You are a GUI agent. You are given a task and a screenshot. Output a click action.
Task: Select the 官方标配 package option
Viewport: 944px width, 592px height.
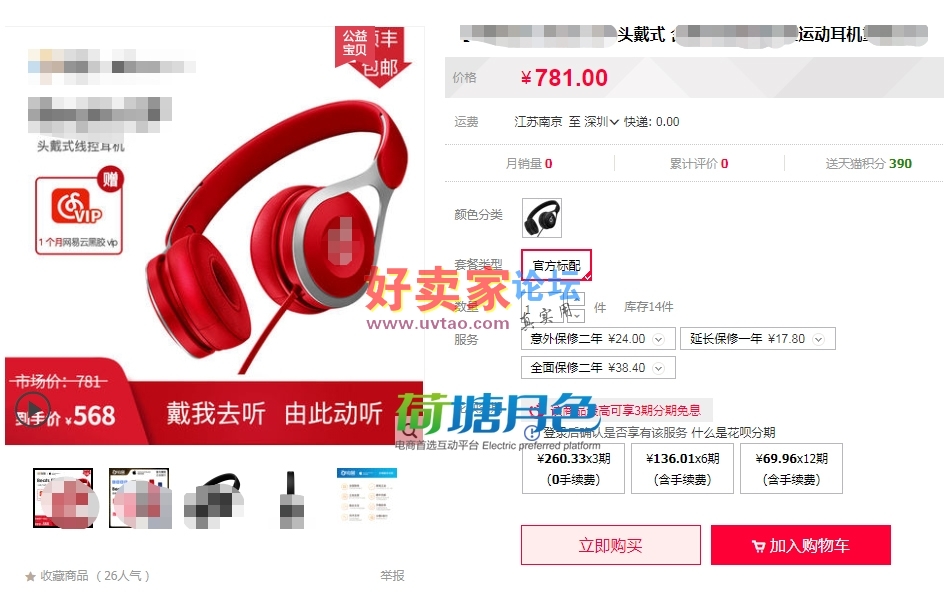coord(556,265)
